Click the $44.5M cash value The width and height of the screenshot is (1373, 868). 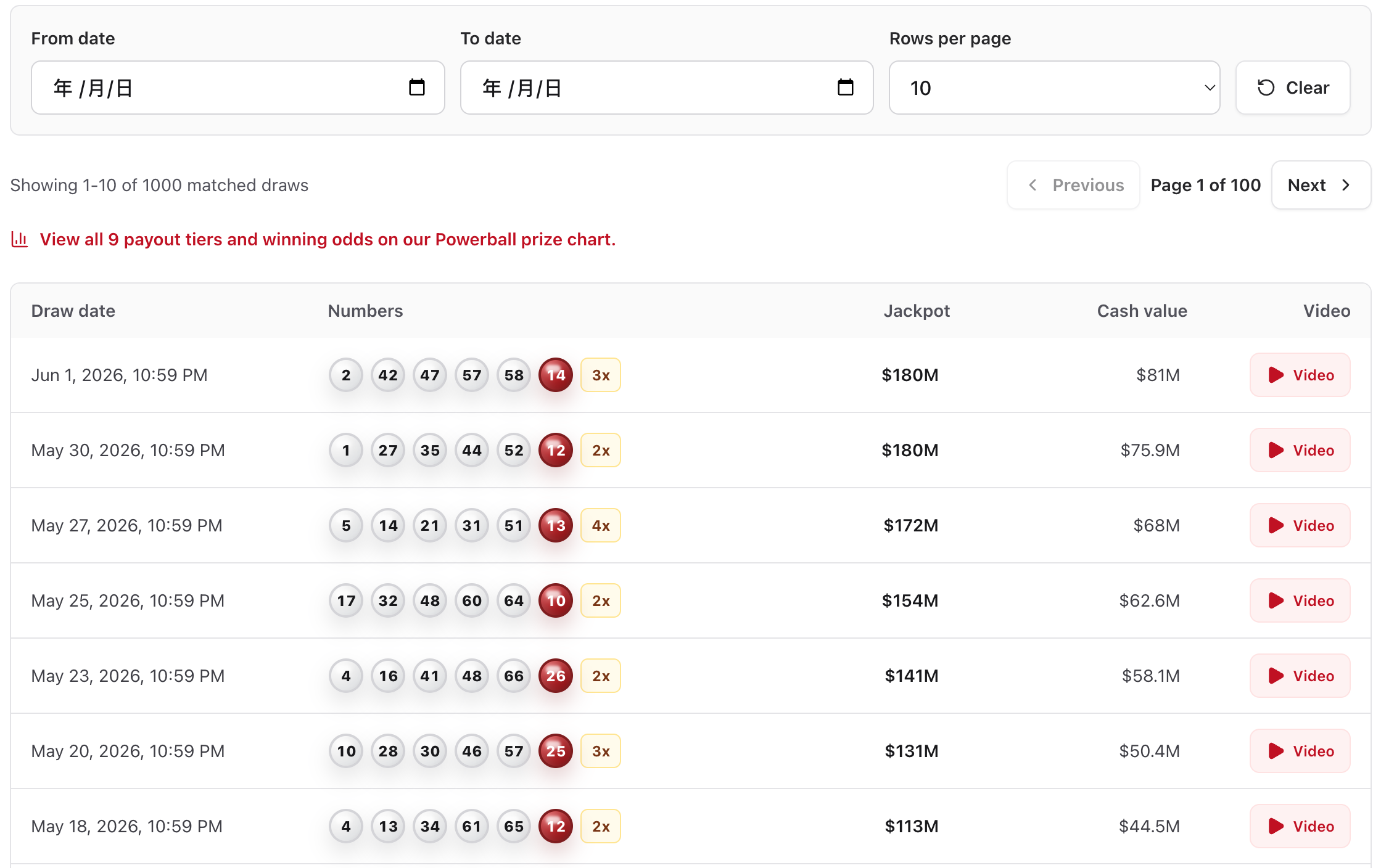(x=1149, y=826)
